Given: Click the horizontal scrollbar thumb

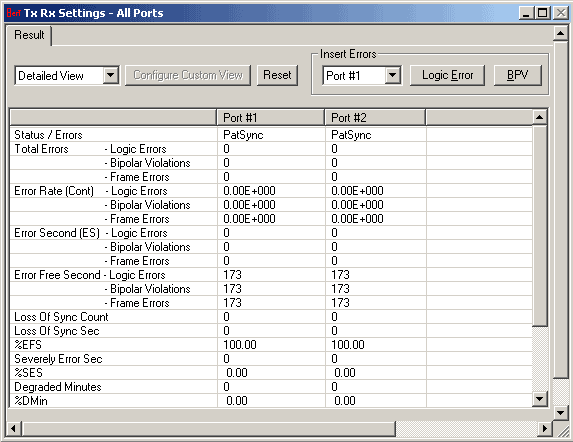Looking at the screenshot, I should [209, 428].
